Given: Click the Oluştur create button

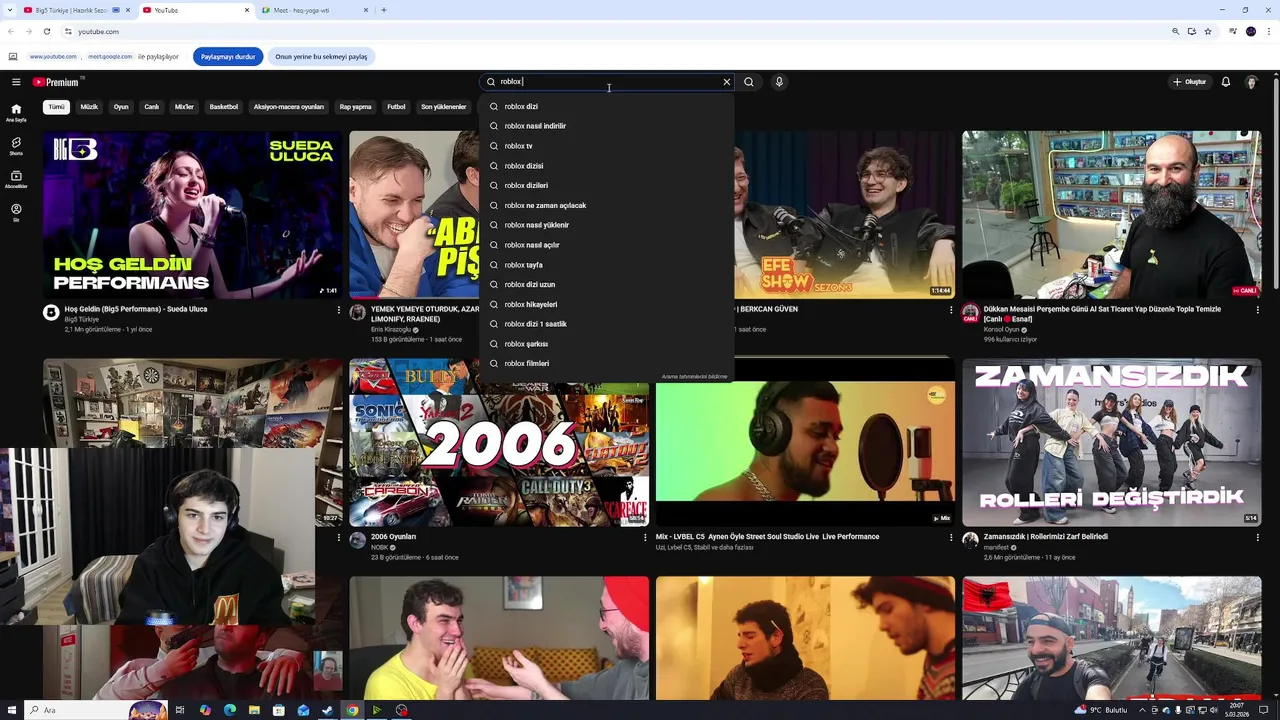Looking at the screenshot, I should tap(1190, 82).
